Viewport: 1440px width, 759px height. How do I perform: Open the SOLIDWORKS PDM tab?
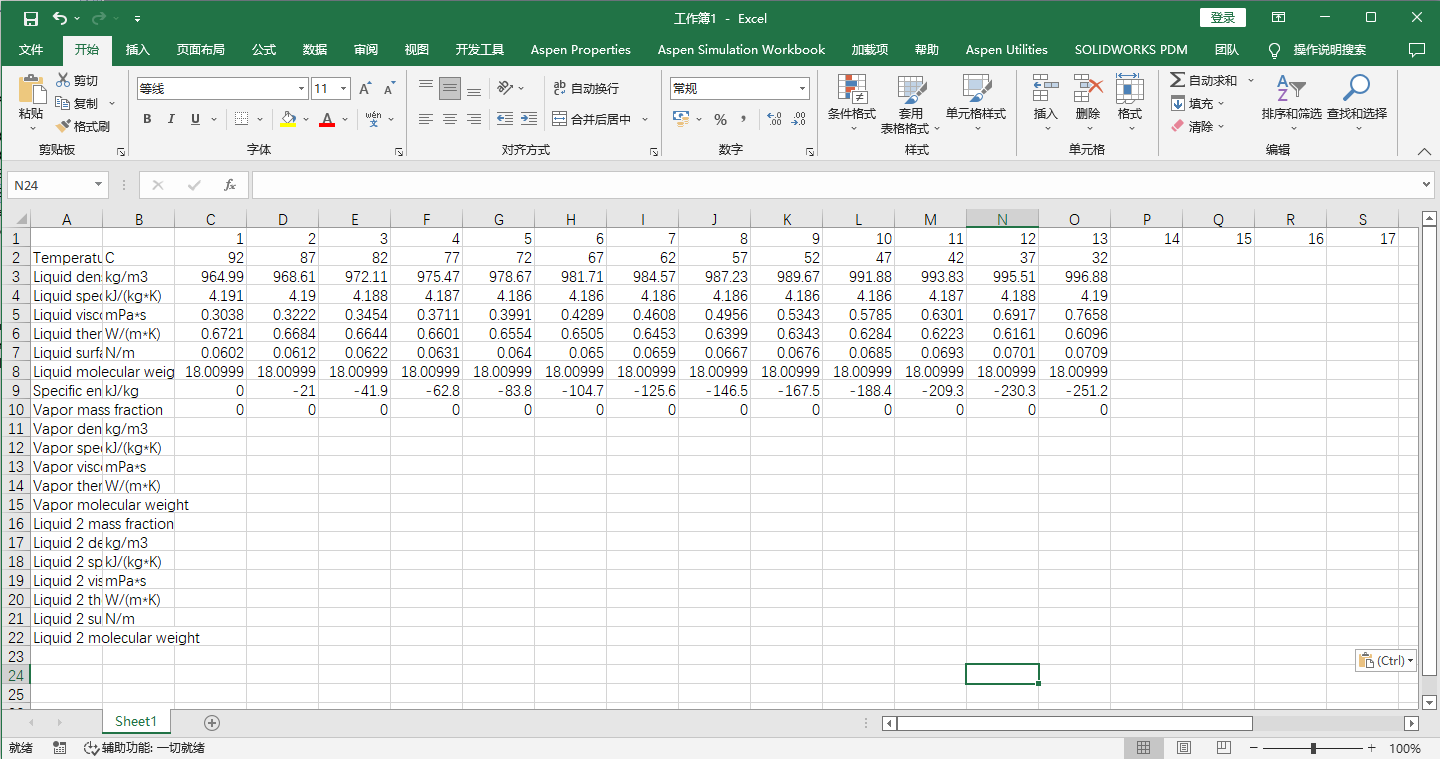click(x=1131, y=49)
